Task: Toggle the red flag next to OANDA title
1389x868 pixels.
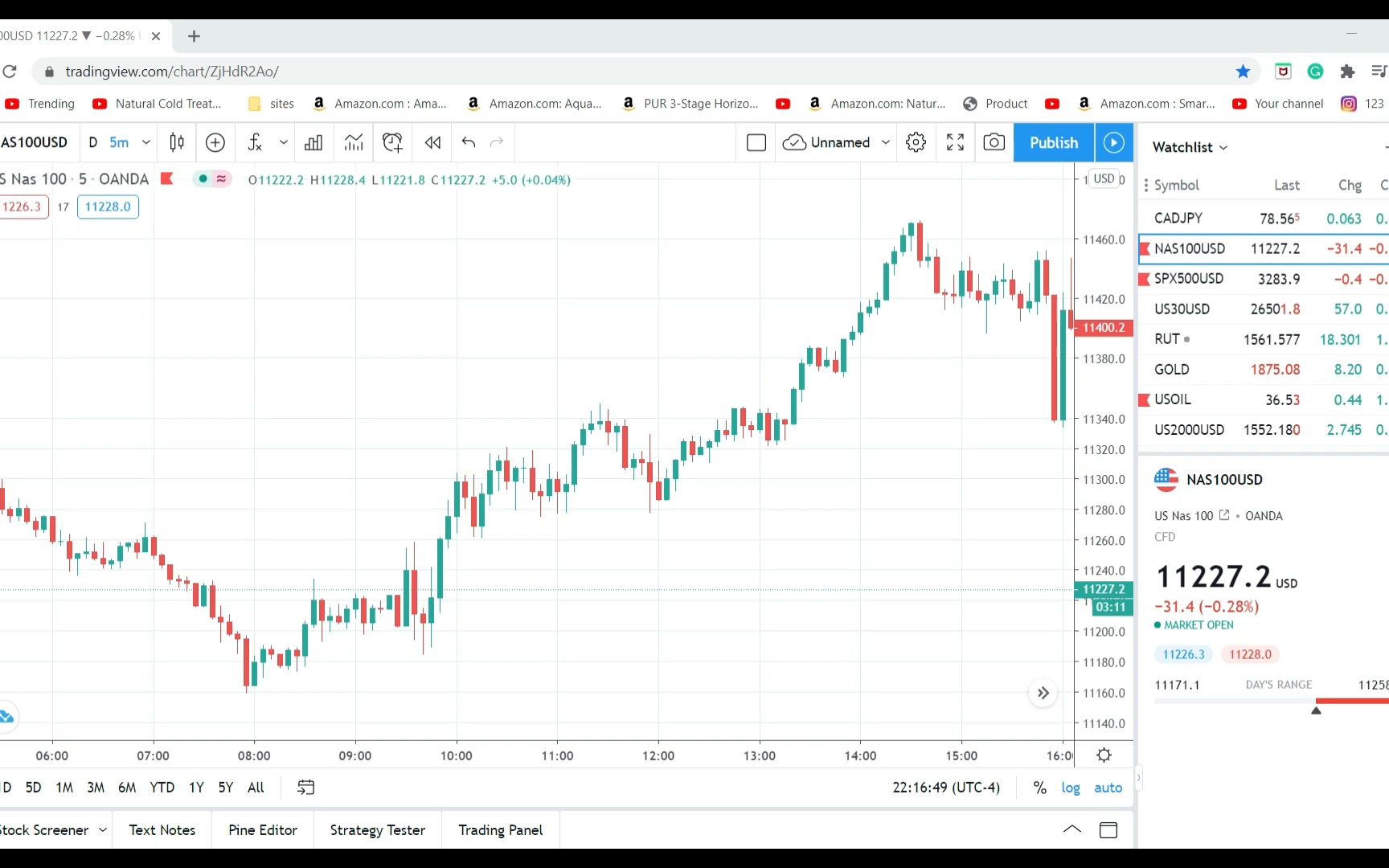Action: click(167, 178)
